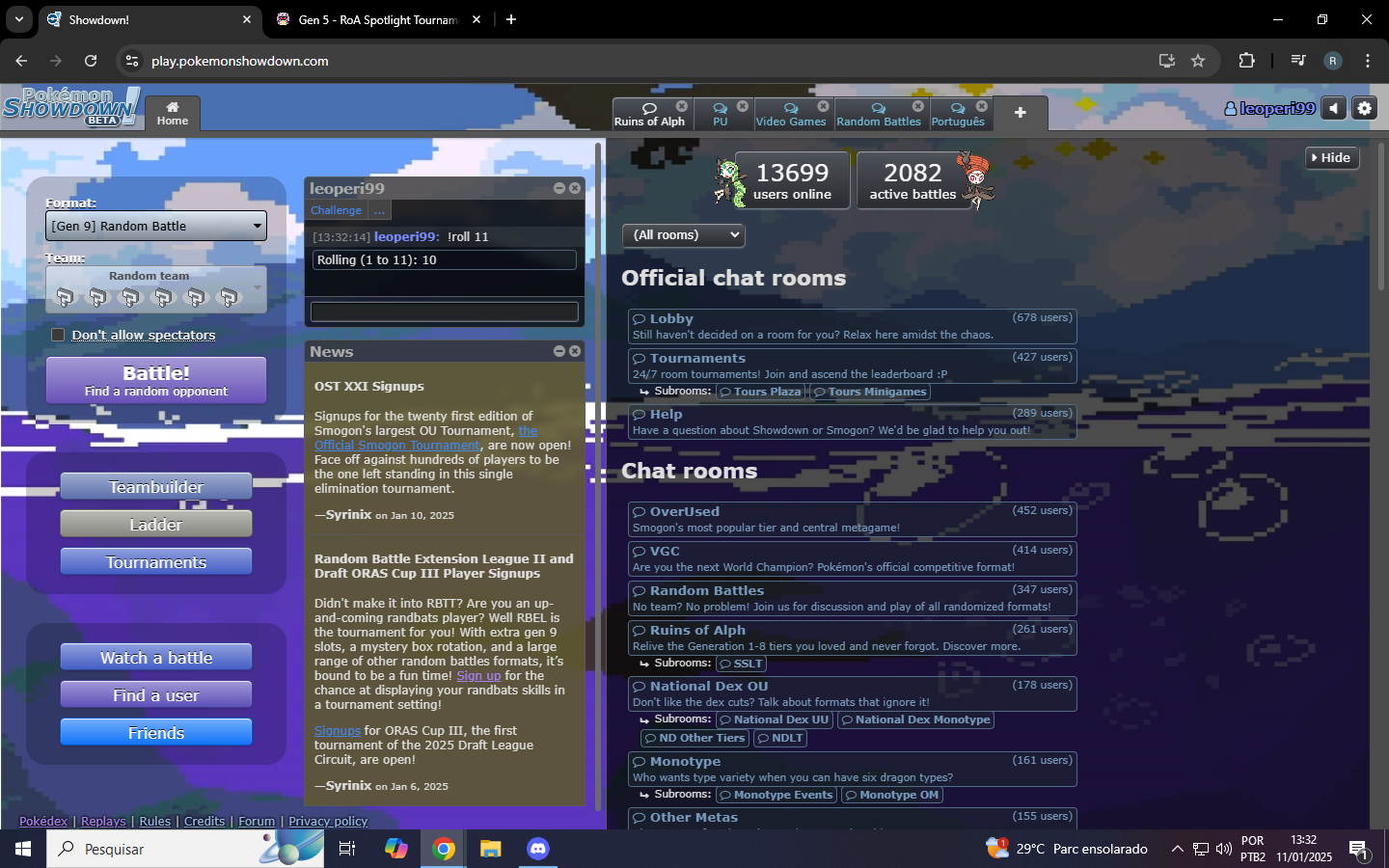Minimize the leoperi99 PM window
1389x868 pixels.
pos(559,188)
